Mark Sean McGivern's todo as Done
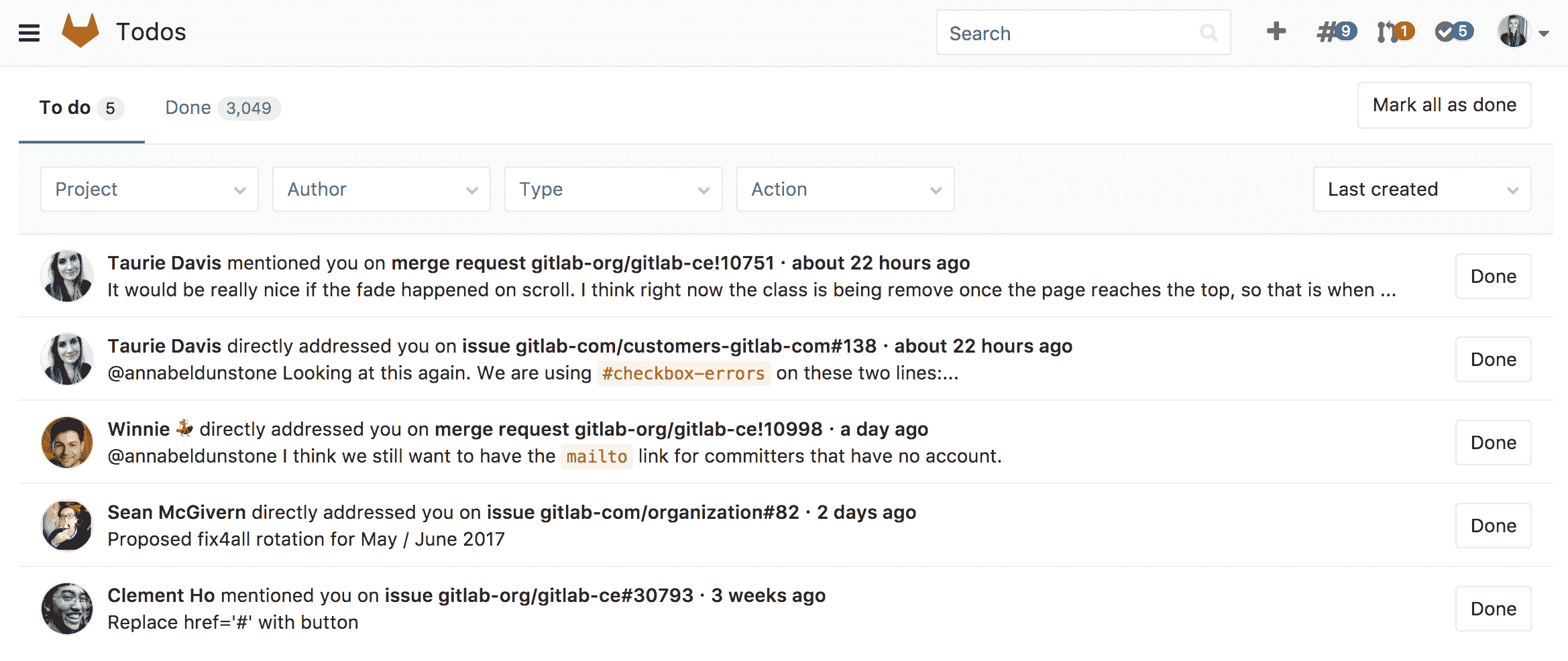Viewport: 1568px width, 661px height. coord(1493,526)
